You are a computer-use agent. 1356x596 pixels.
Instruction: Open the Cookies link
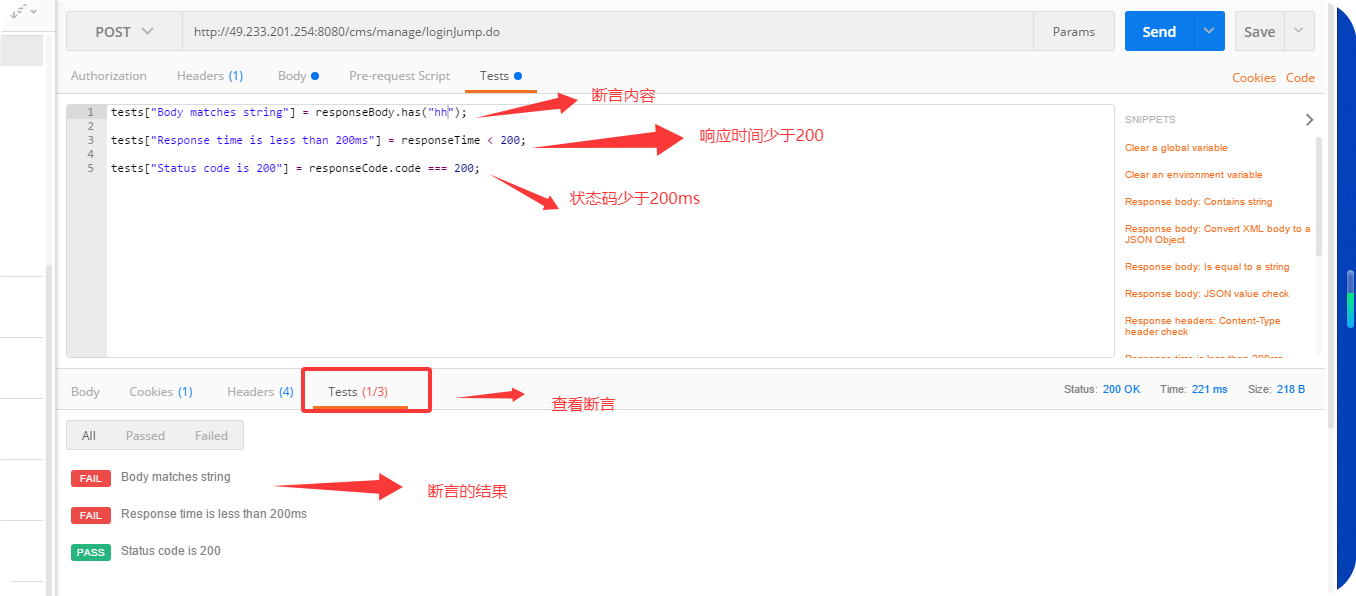(x=1254, y=78)
